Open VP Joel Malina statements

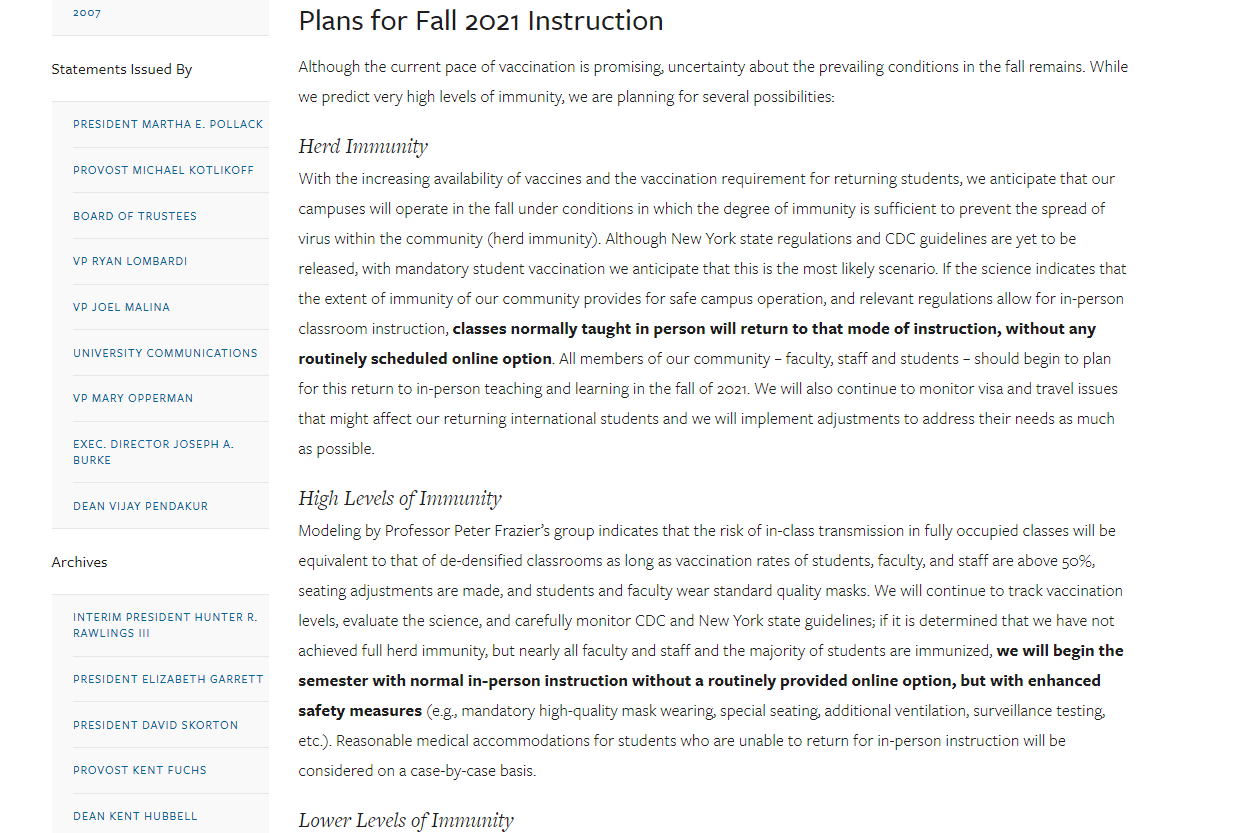click(x=121, y=307)
